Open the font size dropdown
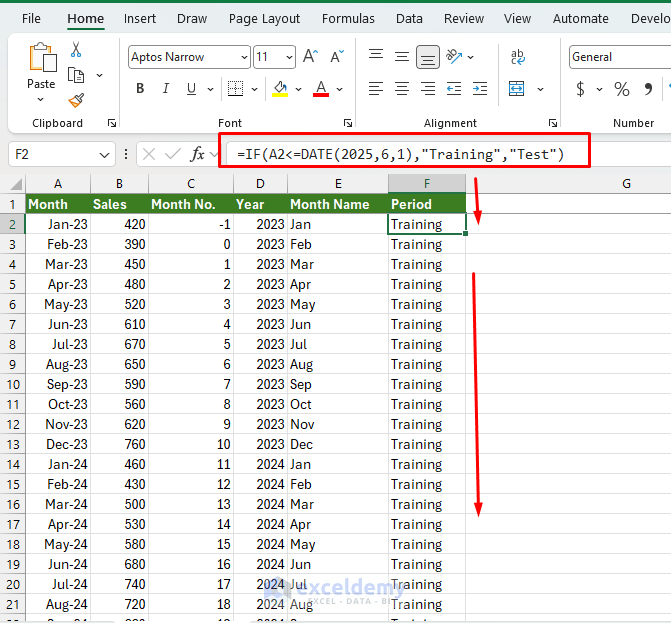This screenshot has height=623, width=671. click(289, 57)
